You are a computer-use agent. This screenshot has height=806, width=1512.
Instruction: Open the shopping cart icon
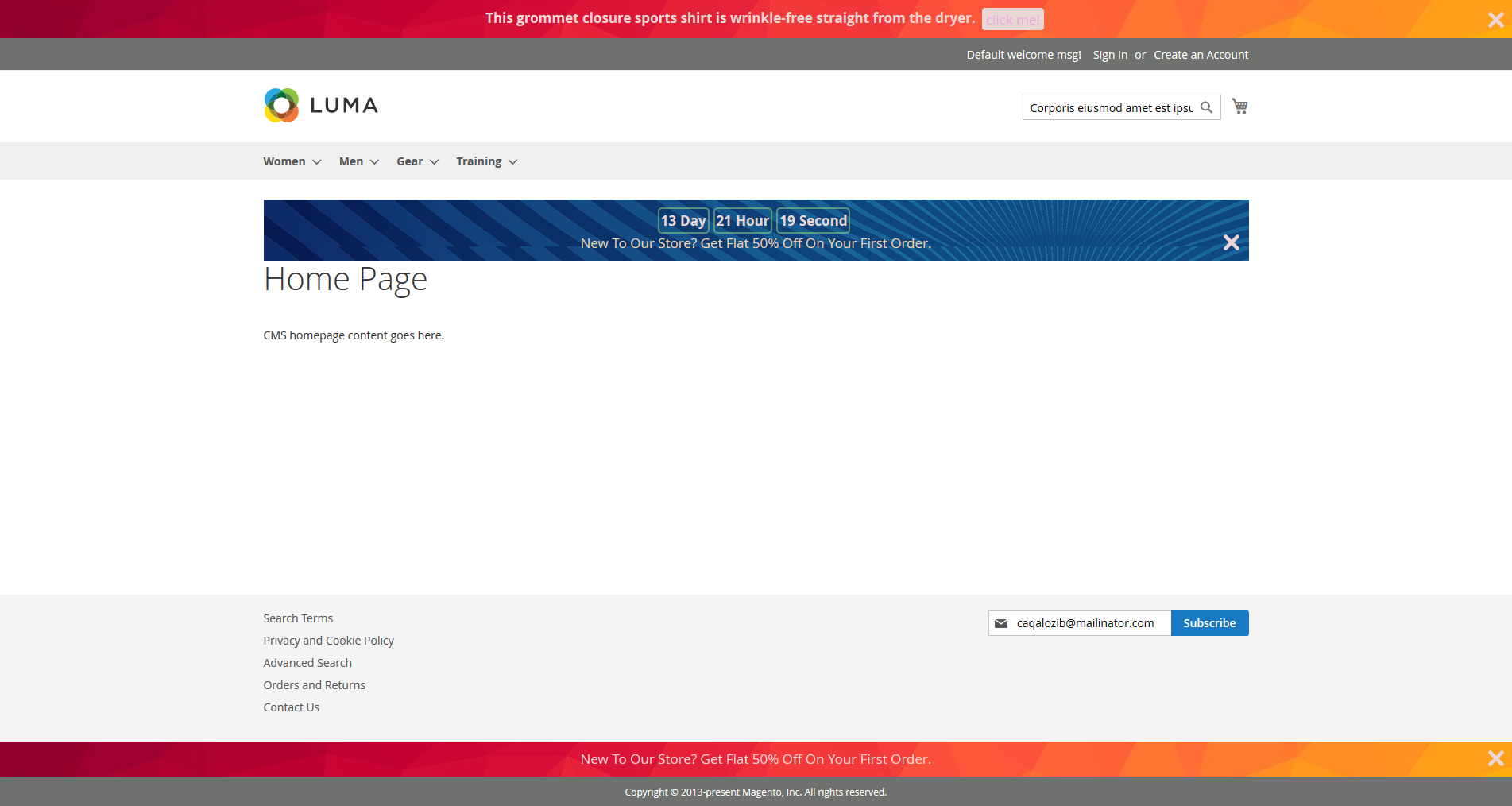click(x=1239, y=107)
